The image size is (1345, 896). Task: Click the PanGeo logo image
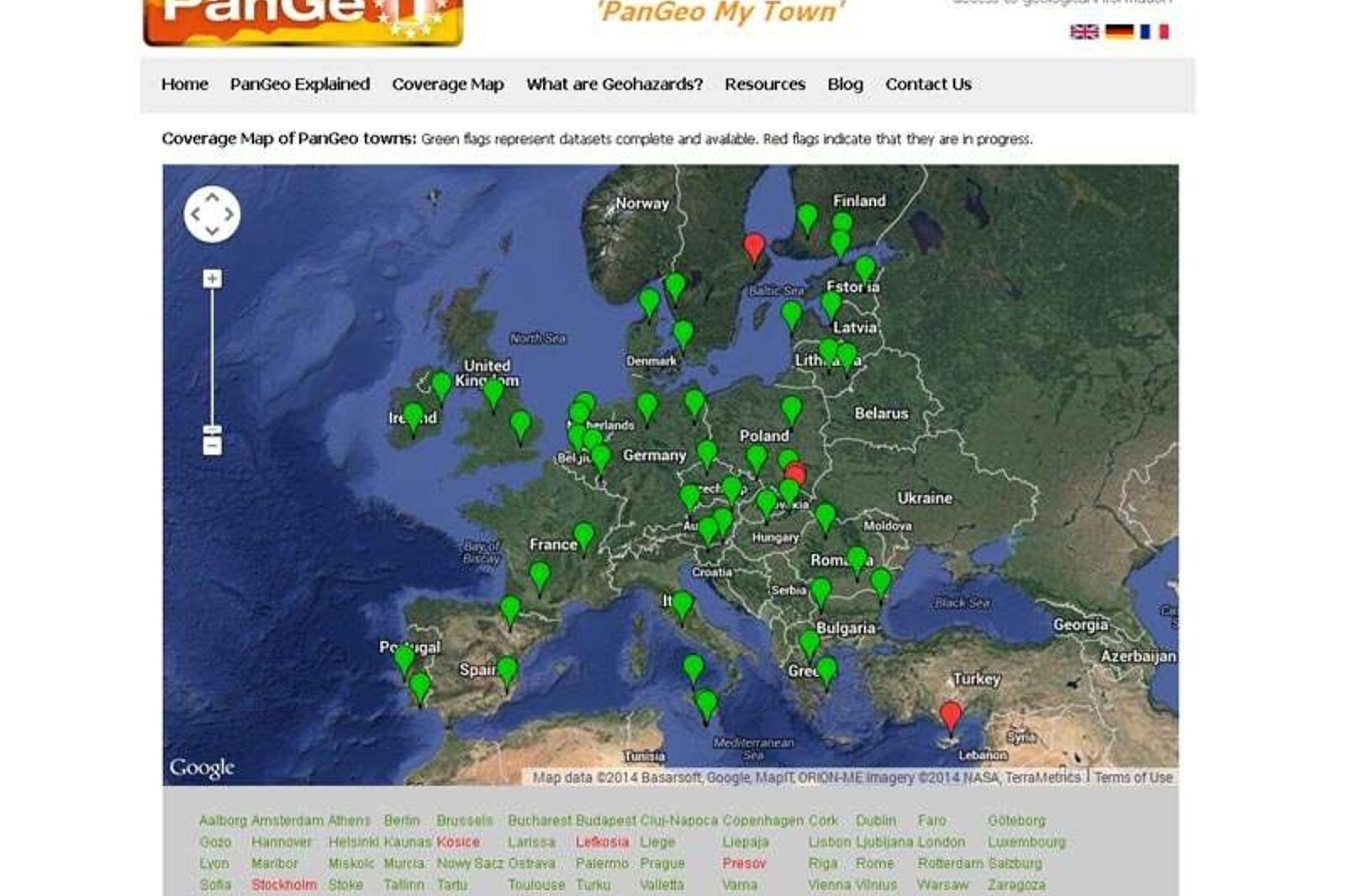tap(303, 21)
